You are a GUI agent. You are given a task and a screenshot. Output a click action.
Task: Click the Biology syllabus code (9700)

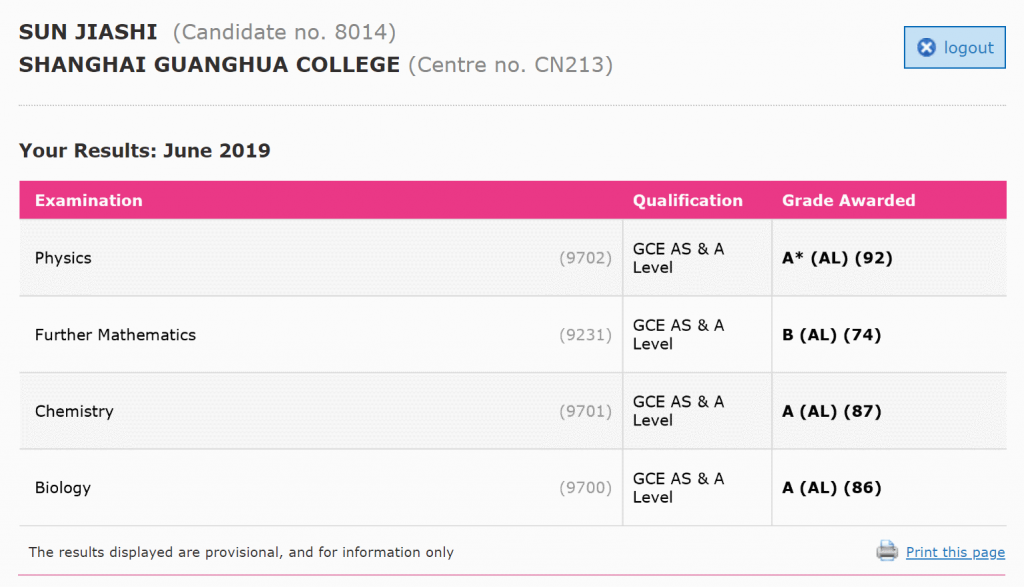tap(585, 488)
